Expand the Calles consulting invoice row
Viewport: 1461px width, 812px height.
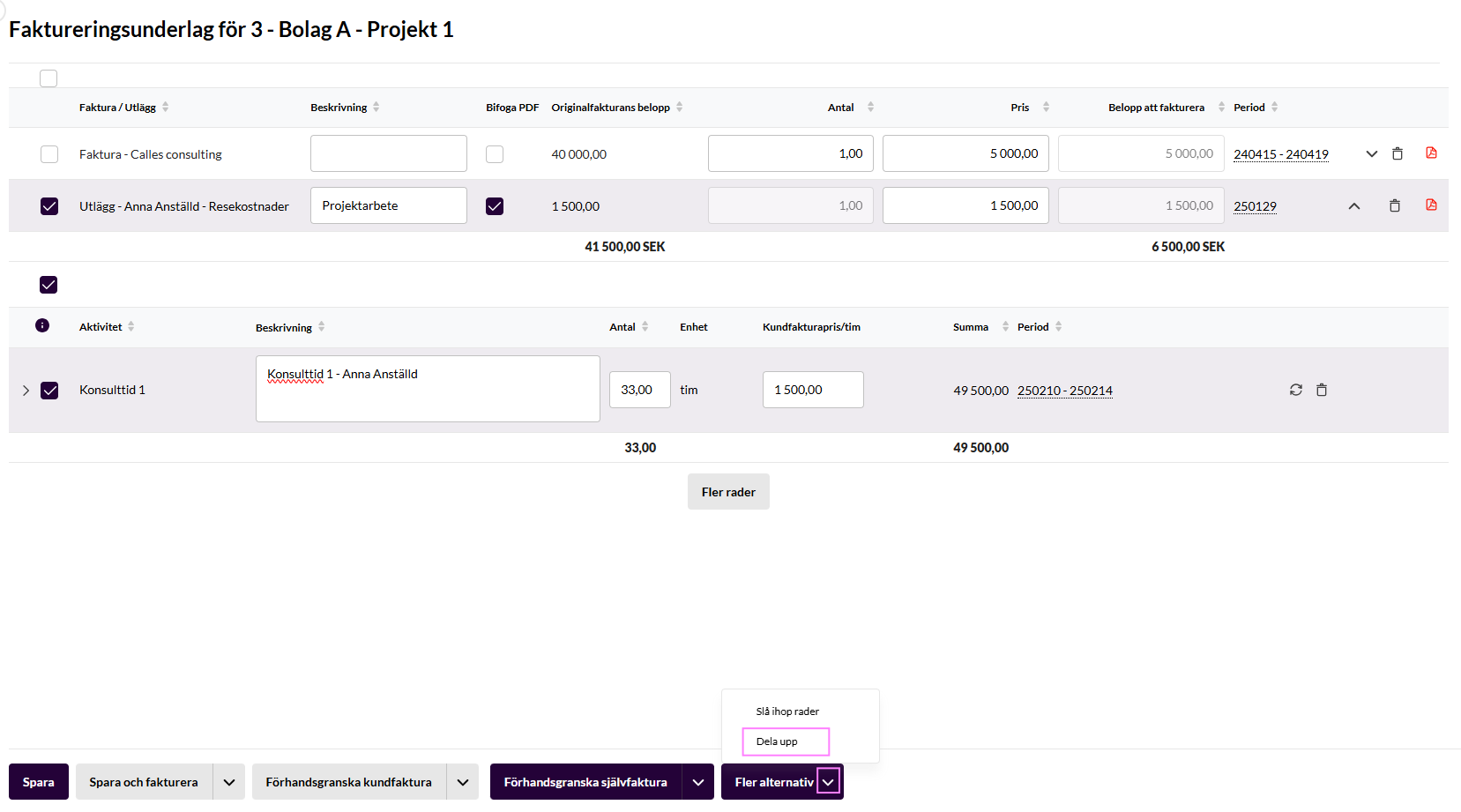(1372, 154)
